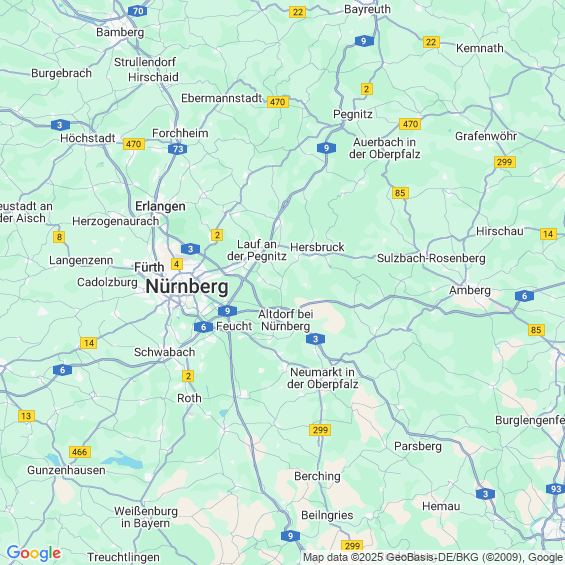Select the Amberg town label
The image size is (565, 565).
pos(470,290)
